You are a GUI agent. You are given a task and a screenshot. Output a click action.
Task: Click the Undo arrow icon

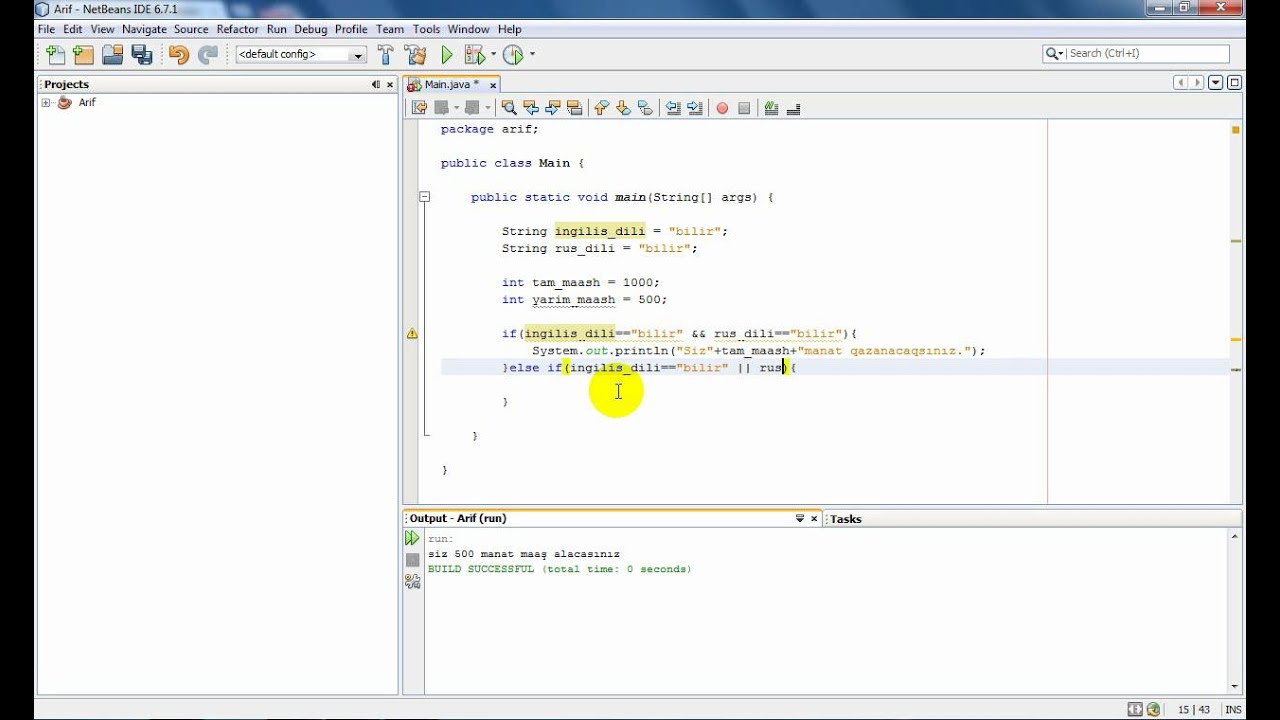(178, 55)
